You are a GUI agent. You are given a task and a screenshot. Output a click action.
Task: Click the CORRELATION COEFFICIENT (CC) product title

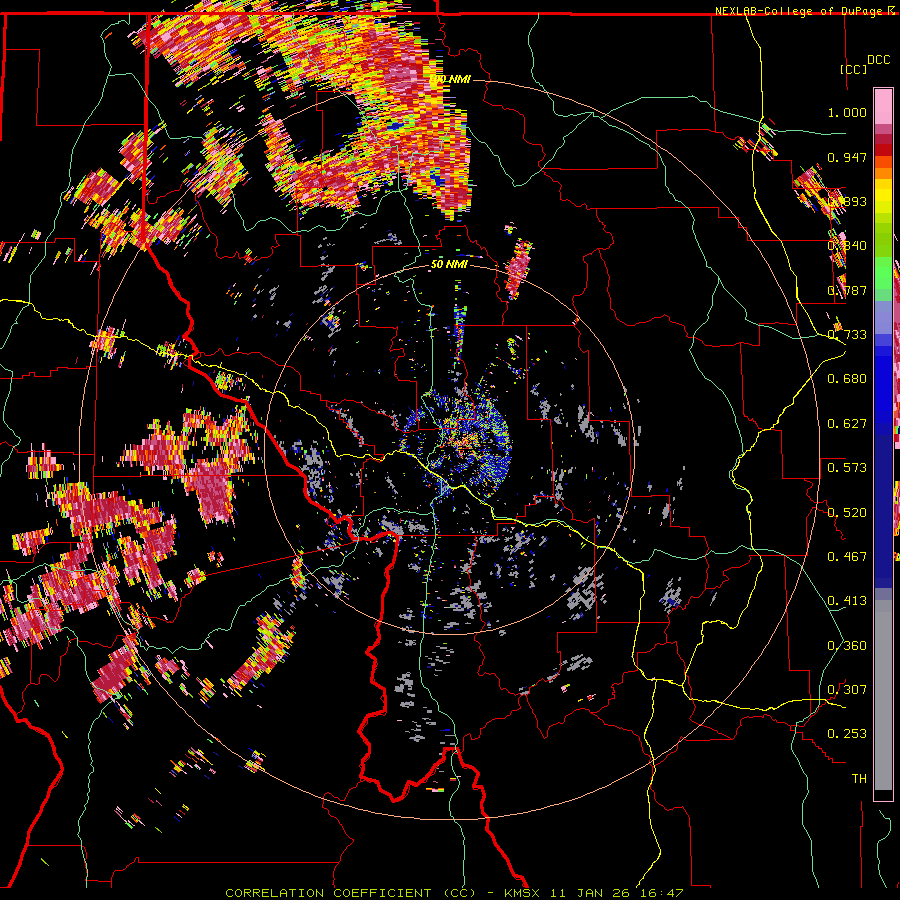[350, 893]
